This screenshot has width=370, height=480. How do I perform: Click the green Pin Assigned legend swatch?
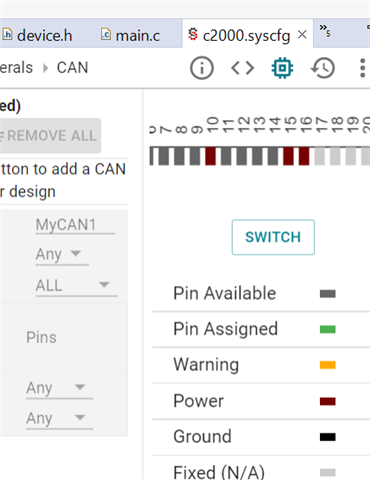click(x=327, y=329)
